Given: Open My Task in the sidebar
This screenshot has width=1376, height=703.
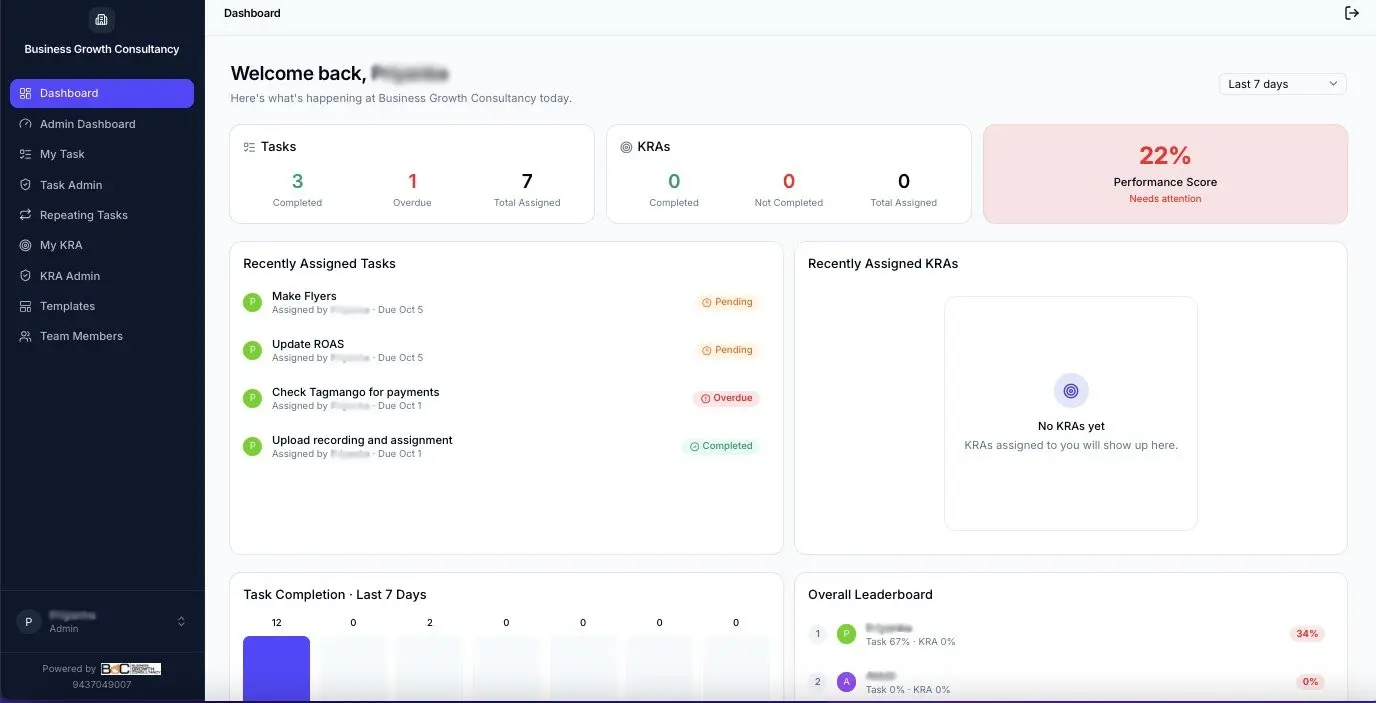Looking at the screenshot, I should [102, 154].
